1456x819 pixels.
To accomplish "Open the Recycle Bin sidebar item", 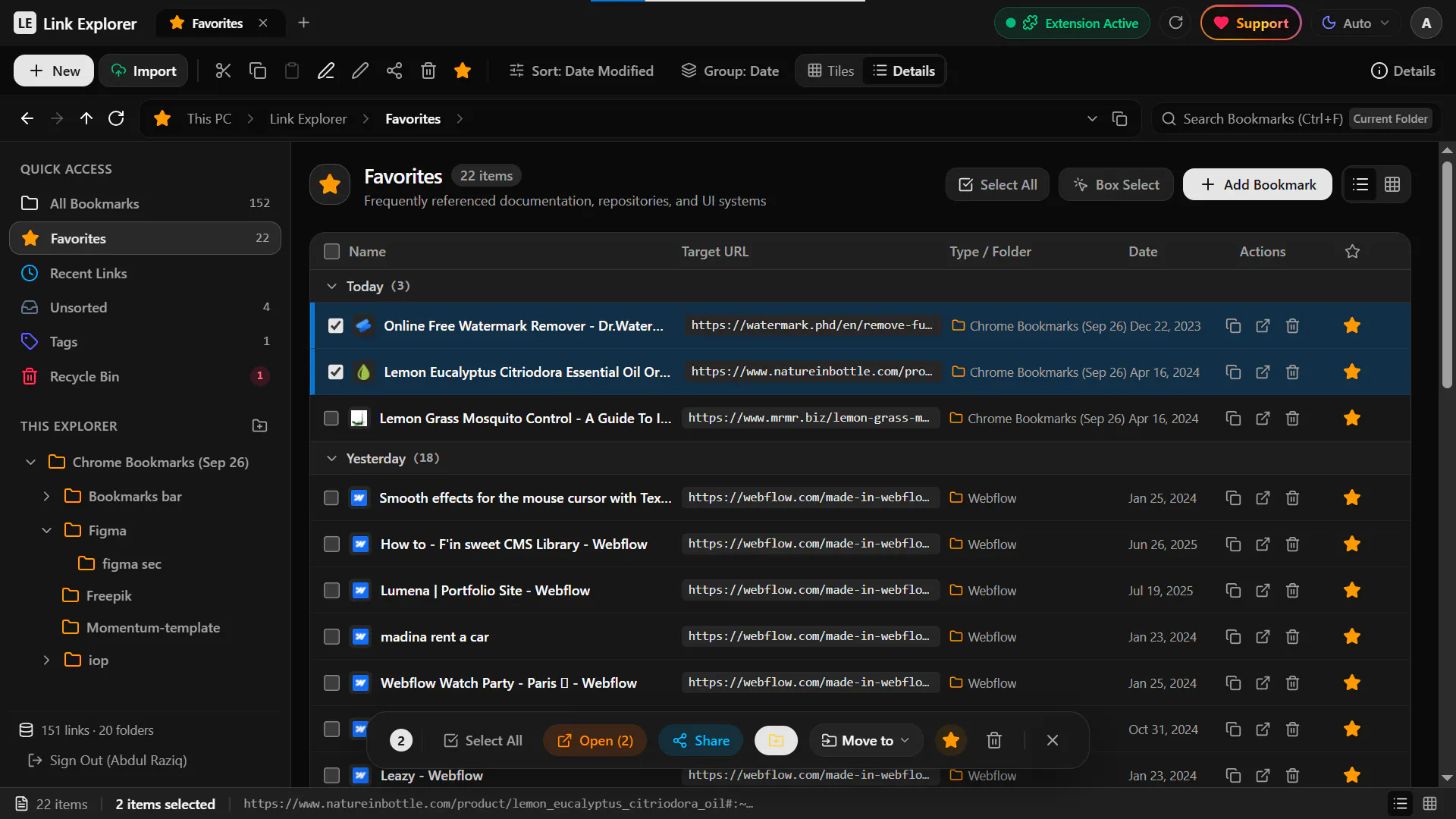I will (x=145, y=376).
